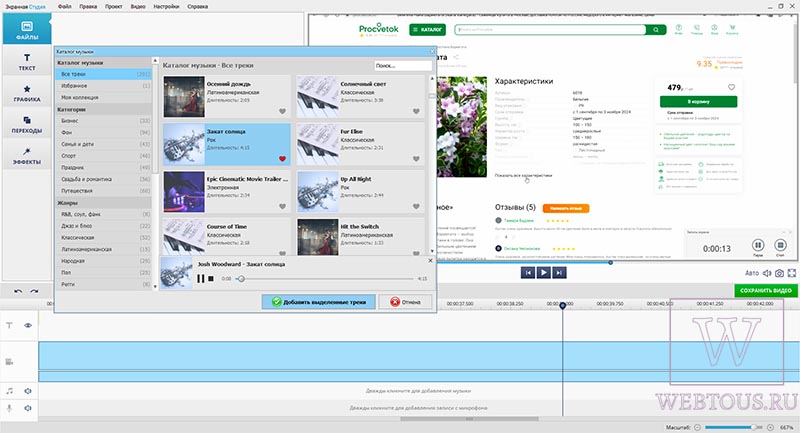Click the undo arrow above the timeline

coord(18,291)
